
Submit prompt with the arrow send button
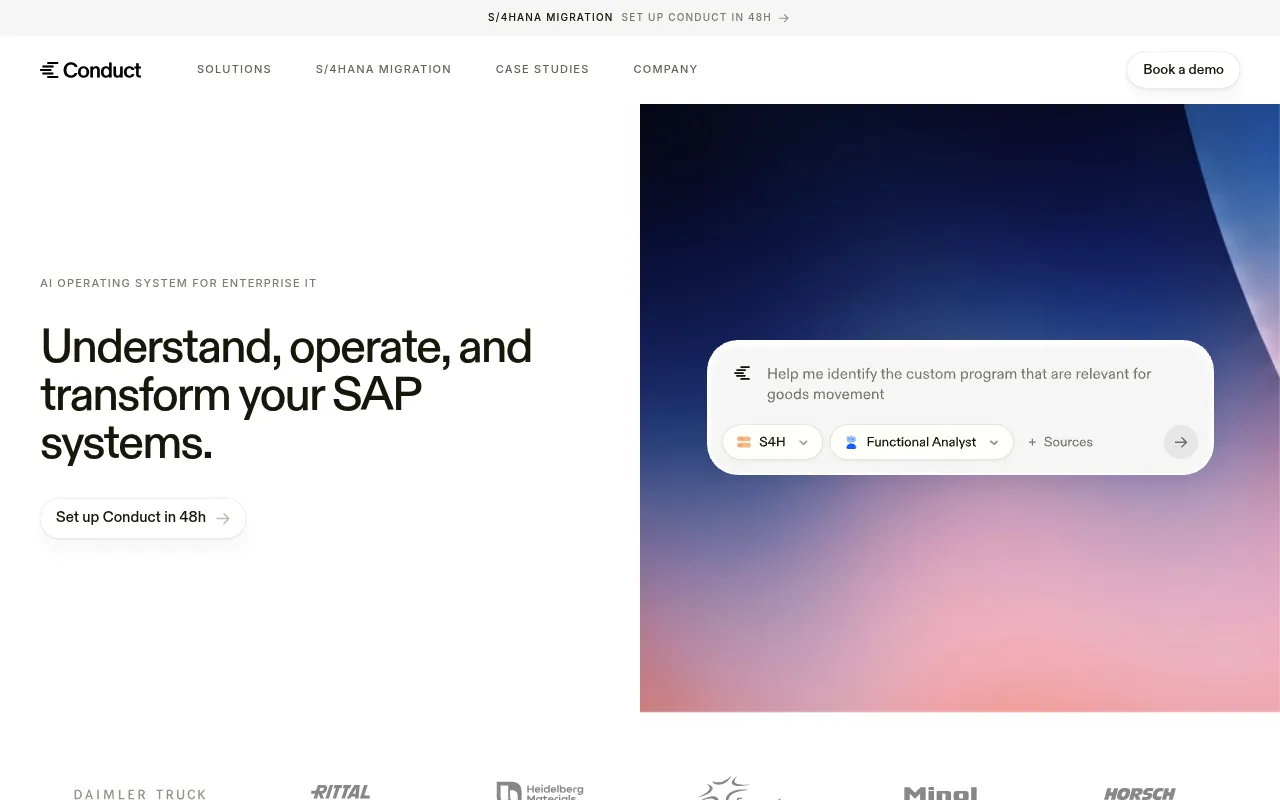[1181, 442]
